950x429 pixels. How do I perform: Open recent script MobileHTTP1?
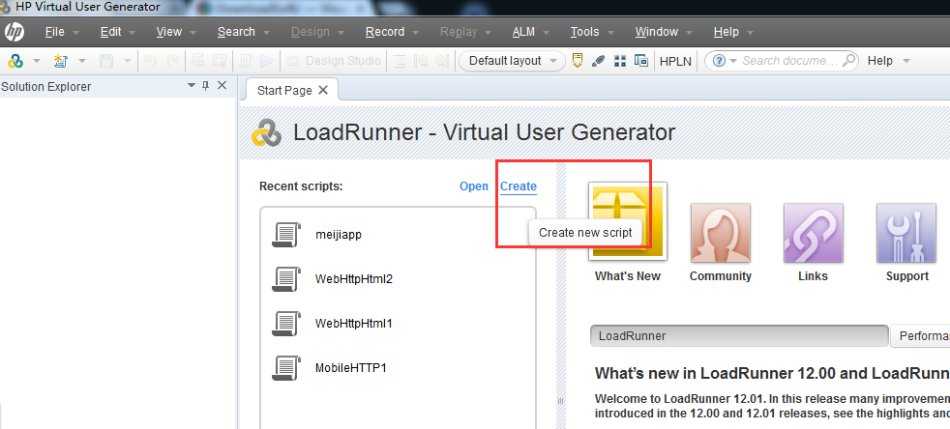pyautogui.click(x=350, y=368)
